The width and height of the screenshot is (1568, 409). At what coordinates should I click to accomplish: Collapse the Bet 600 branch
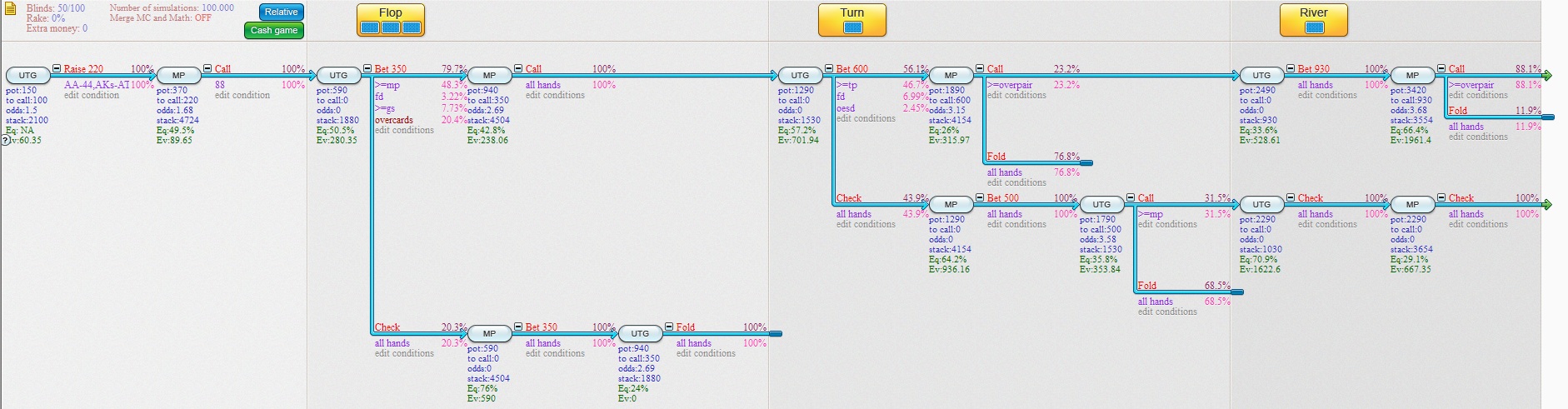(x=829, y=68)
